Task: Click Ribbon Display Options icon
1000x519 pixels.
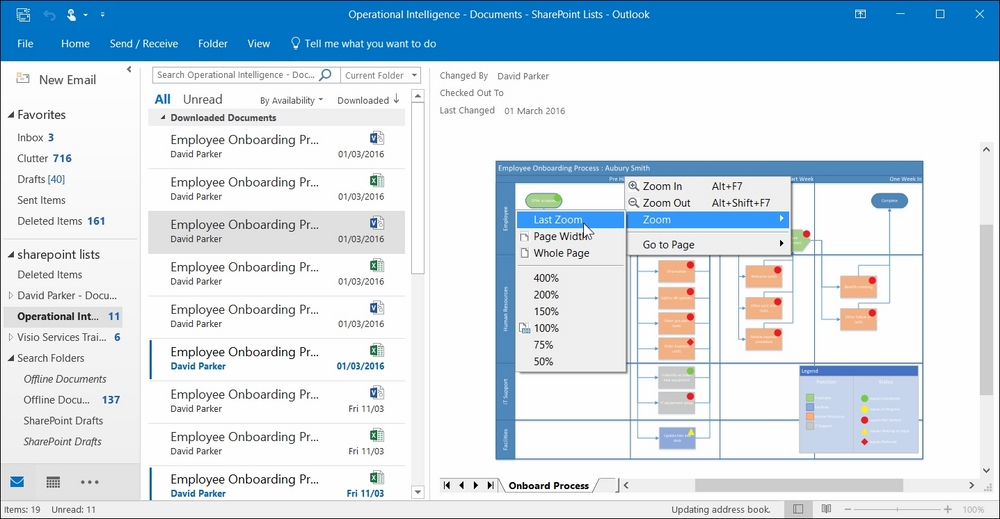Action: [860, 14]
